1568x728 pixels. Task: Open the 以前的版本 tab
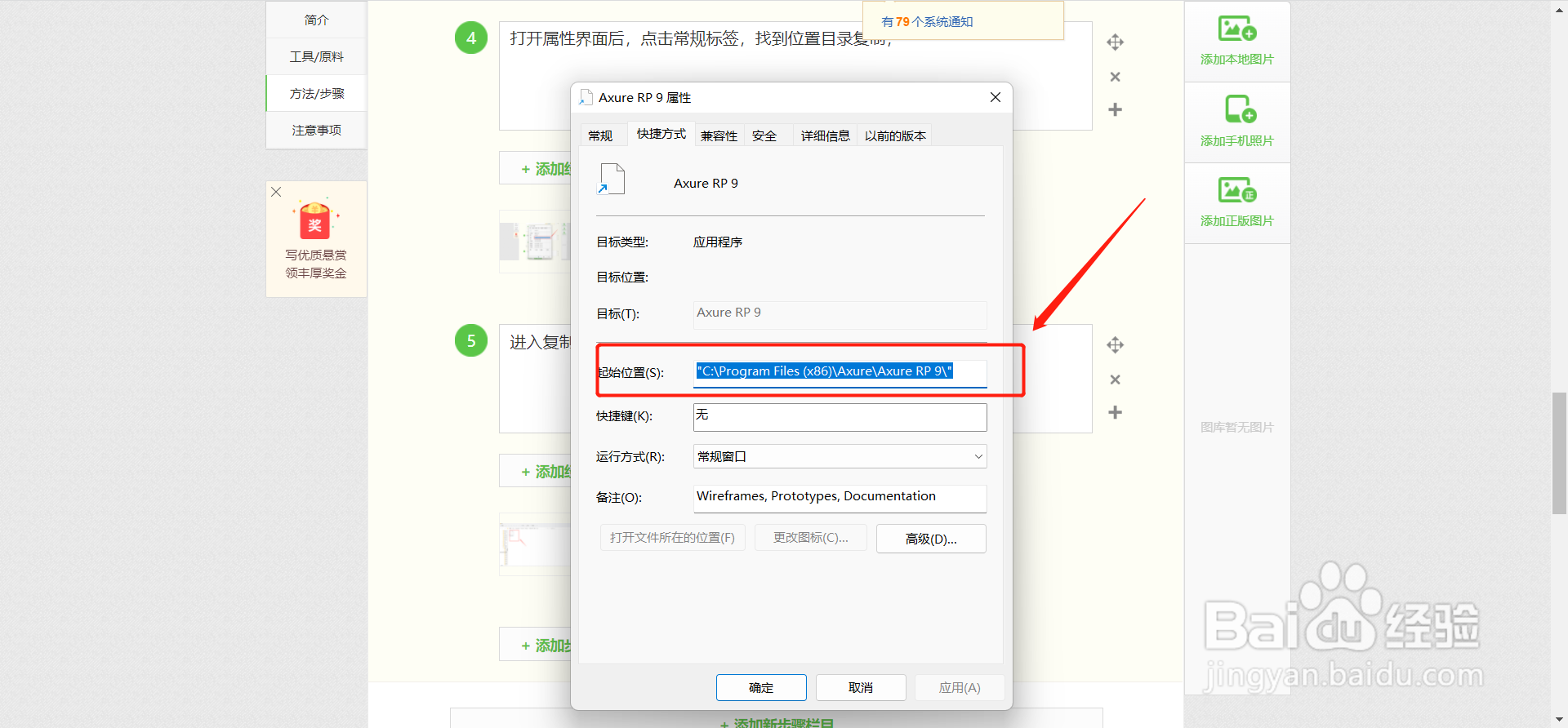coord(895,135)
